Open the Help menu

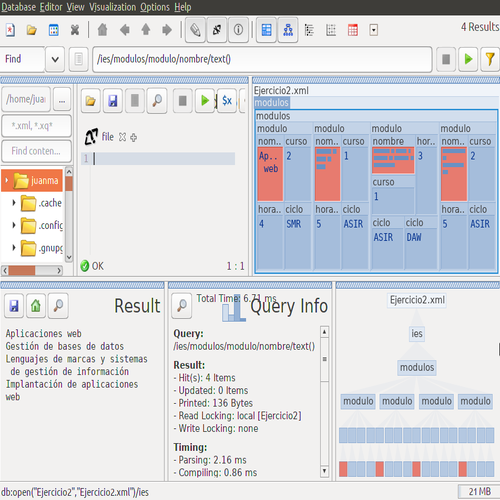(183, 7)
